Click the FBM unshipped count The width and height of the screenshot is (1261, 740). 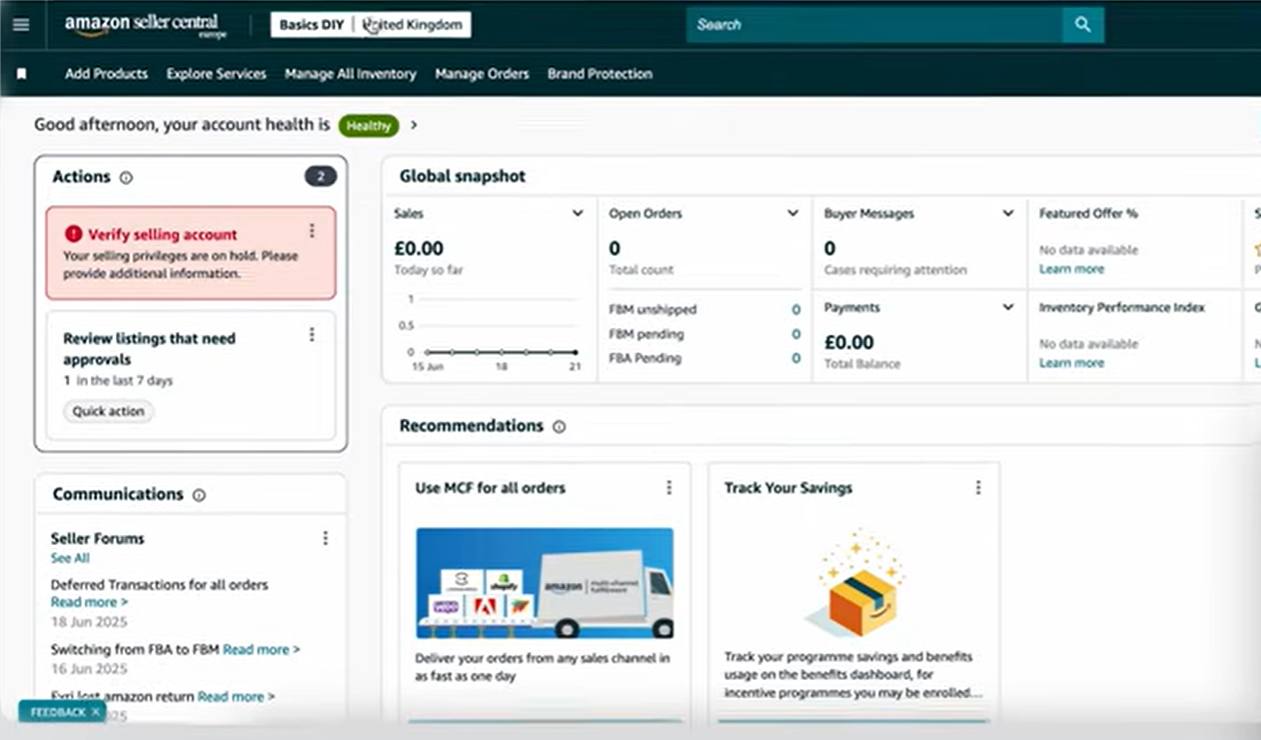[x=796, y=310]
